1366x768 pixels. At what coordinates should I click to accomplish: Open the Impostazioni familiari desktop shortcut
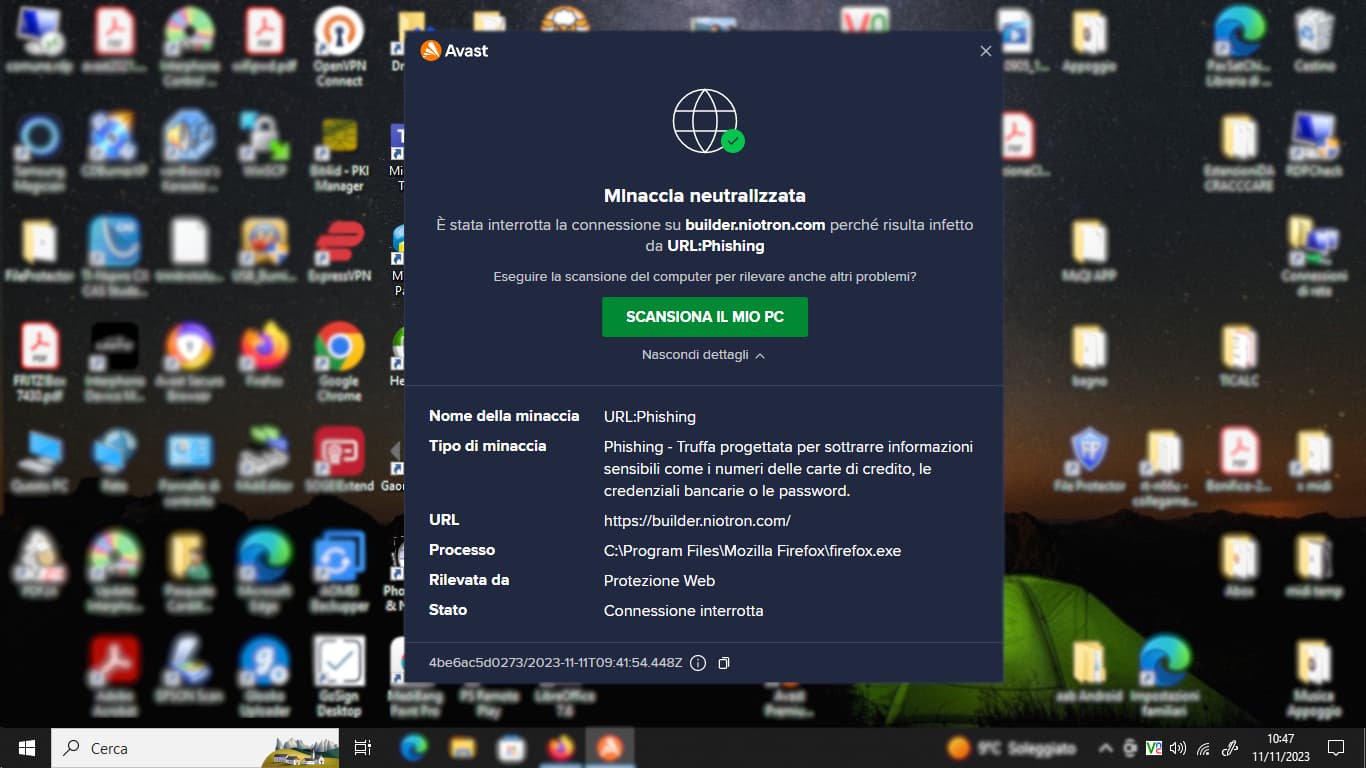(x=1164, y=677)
